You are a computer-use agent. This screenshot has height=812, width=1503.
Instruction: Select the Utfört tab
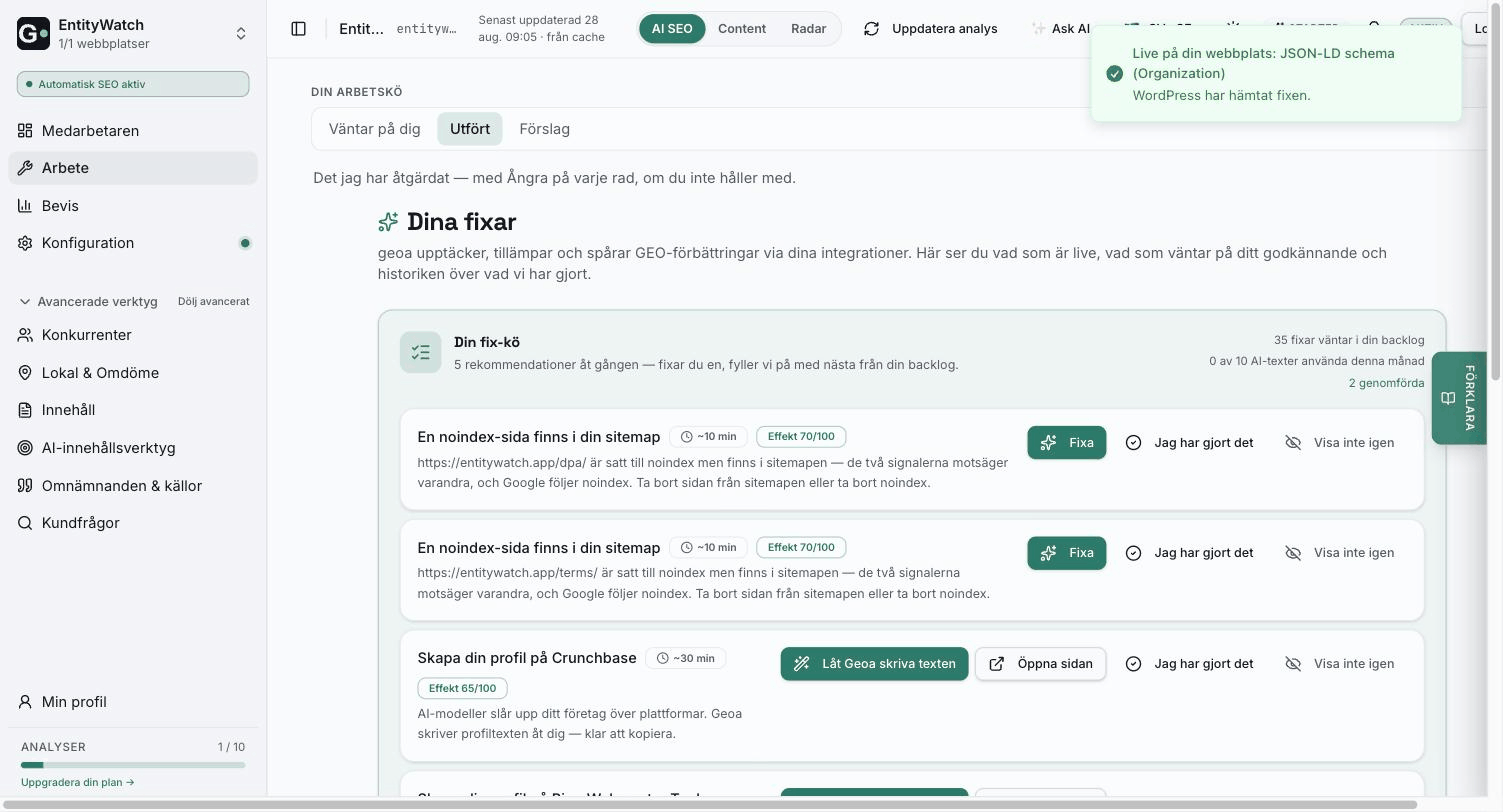click(470, 129)
